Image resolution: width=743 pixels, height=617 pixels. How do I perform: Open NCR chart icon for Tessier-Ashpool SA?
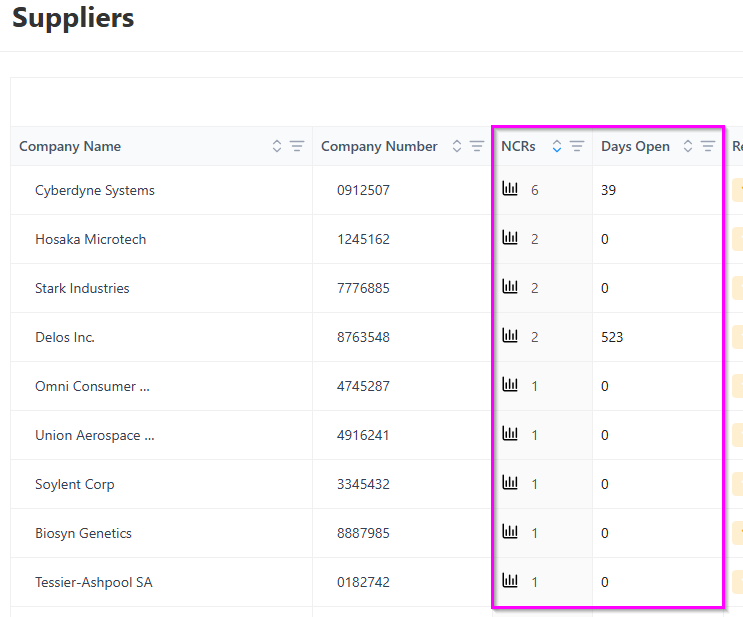[x=510, y=581]
